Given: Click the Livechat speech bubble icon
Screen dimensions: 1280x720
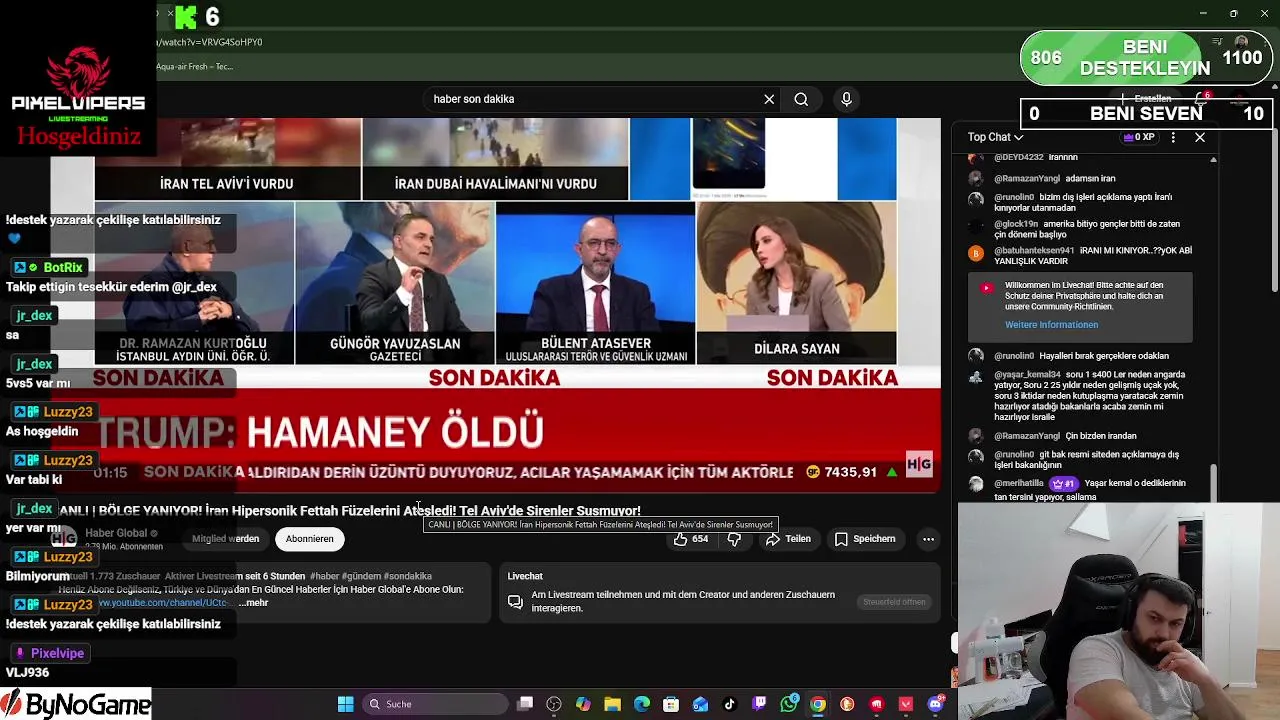Looking at the screenshot, I should 515,602.
